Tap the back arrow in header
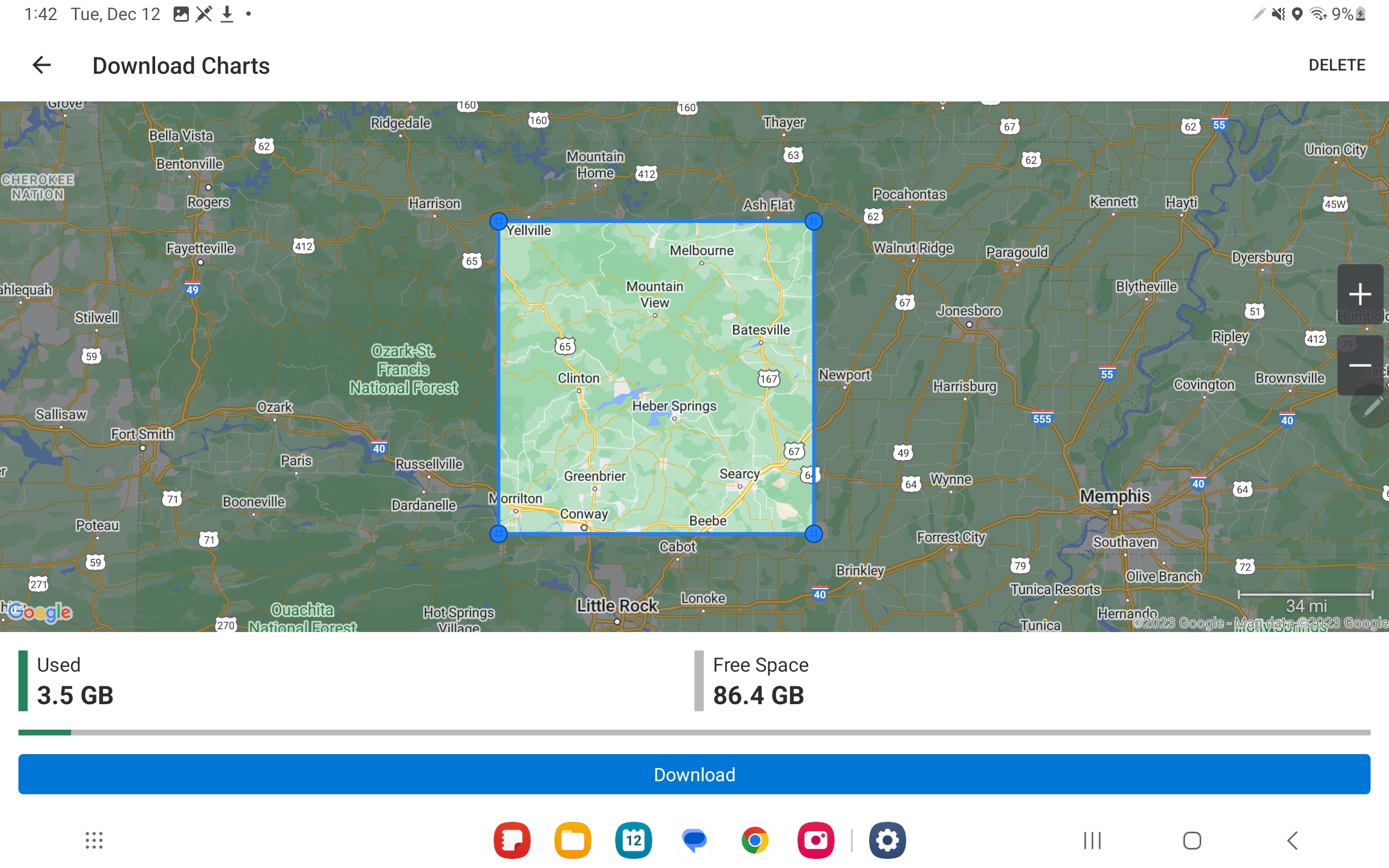1389x868 pixels. click(41, 65)
